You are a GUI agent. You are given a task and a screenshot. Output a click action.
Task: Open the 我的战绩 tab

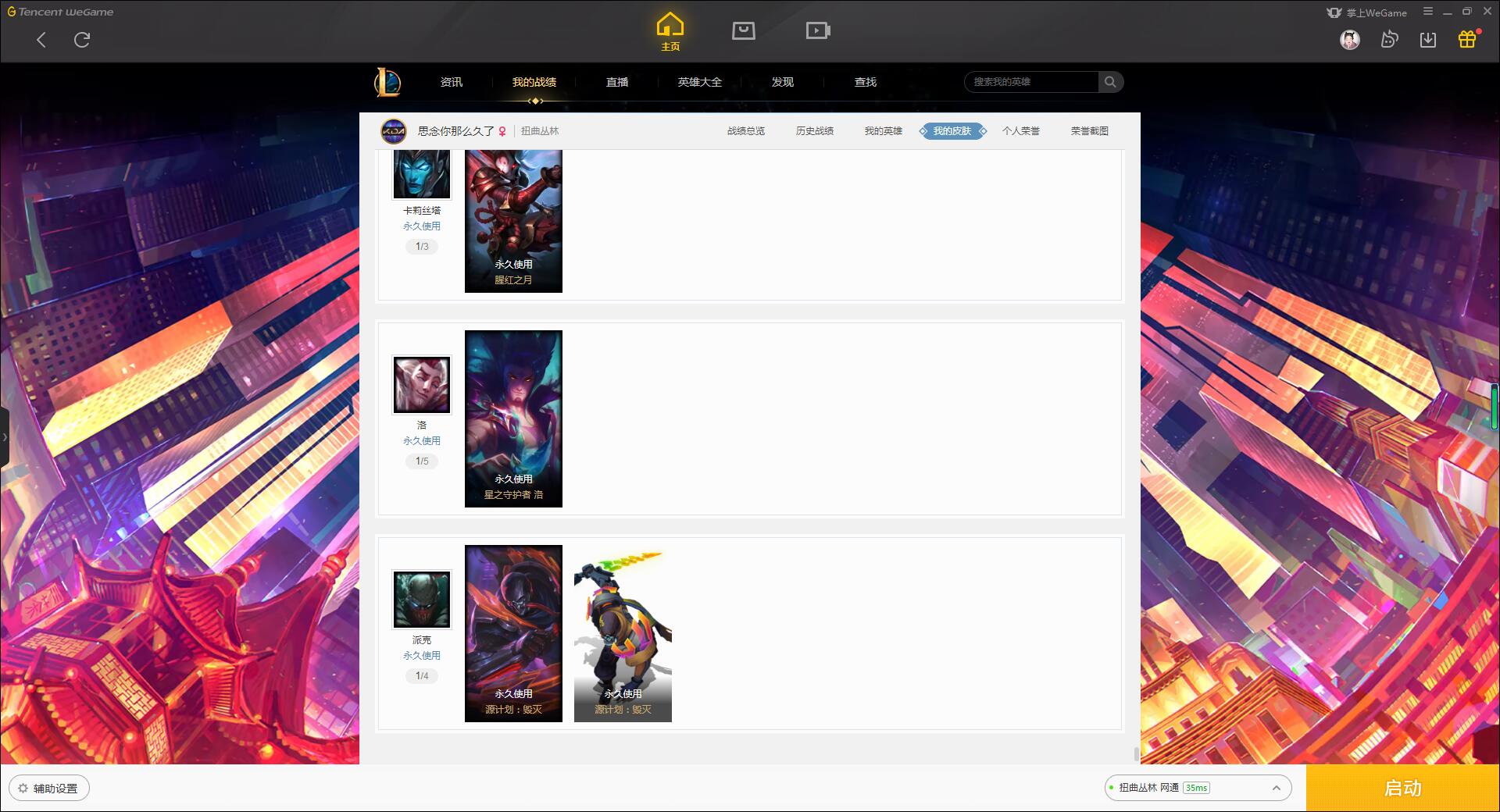[534, 82]
